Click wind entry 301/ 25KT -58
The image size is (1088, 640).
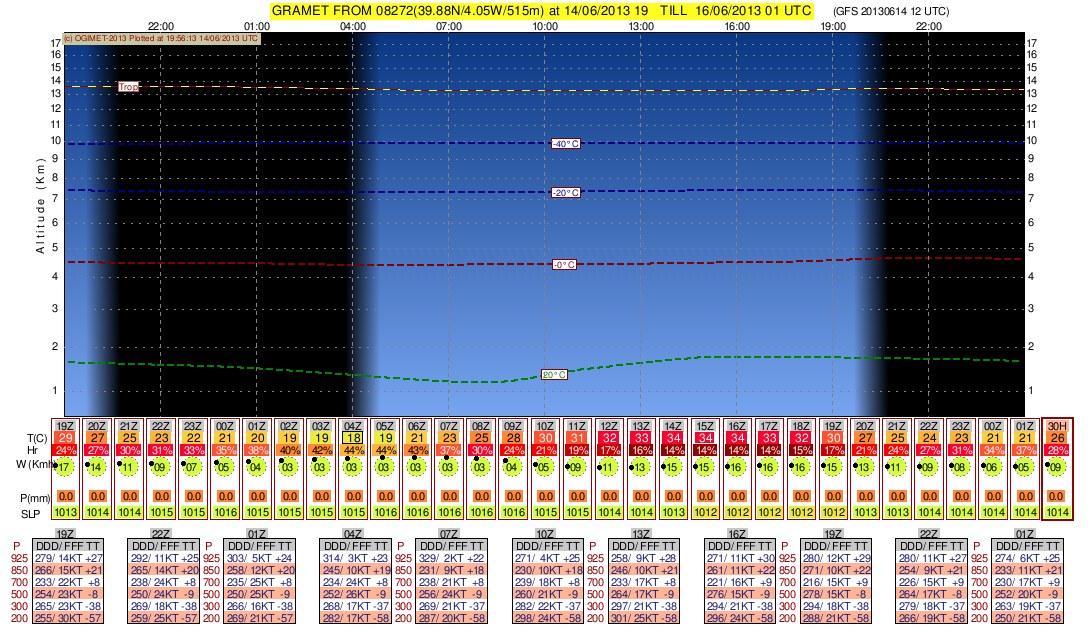(643, 618)
